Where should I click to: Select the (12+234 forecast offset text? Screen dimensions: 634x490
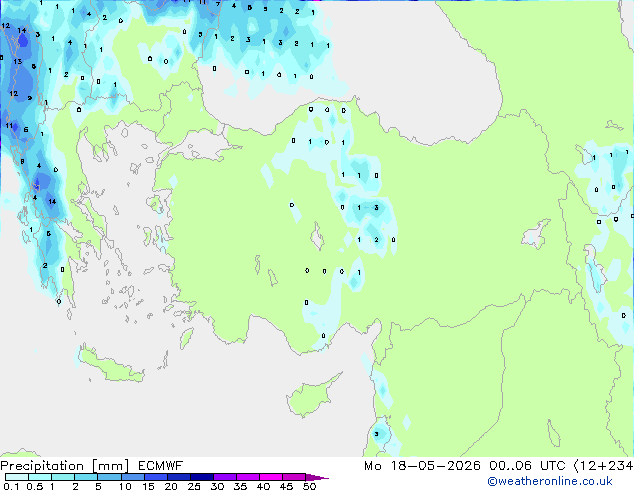[x=604, y=466]
